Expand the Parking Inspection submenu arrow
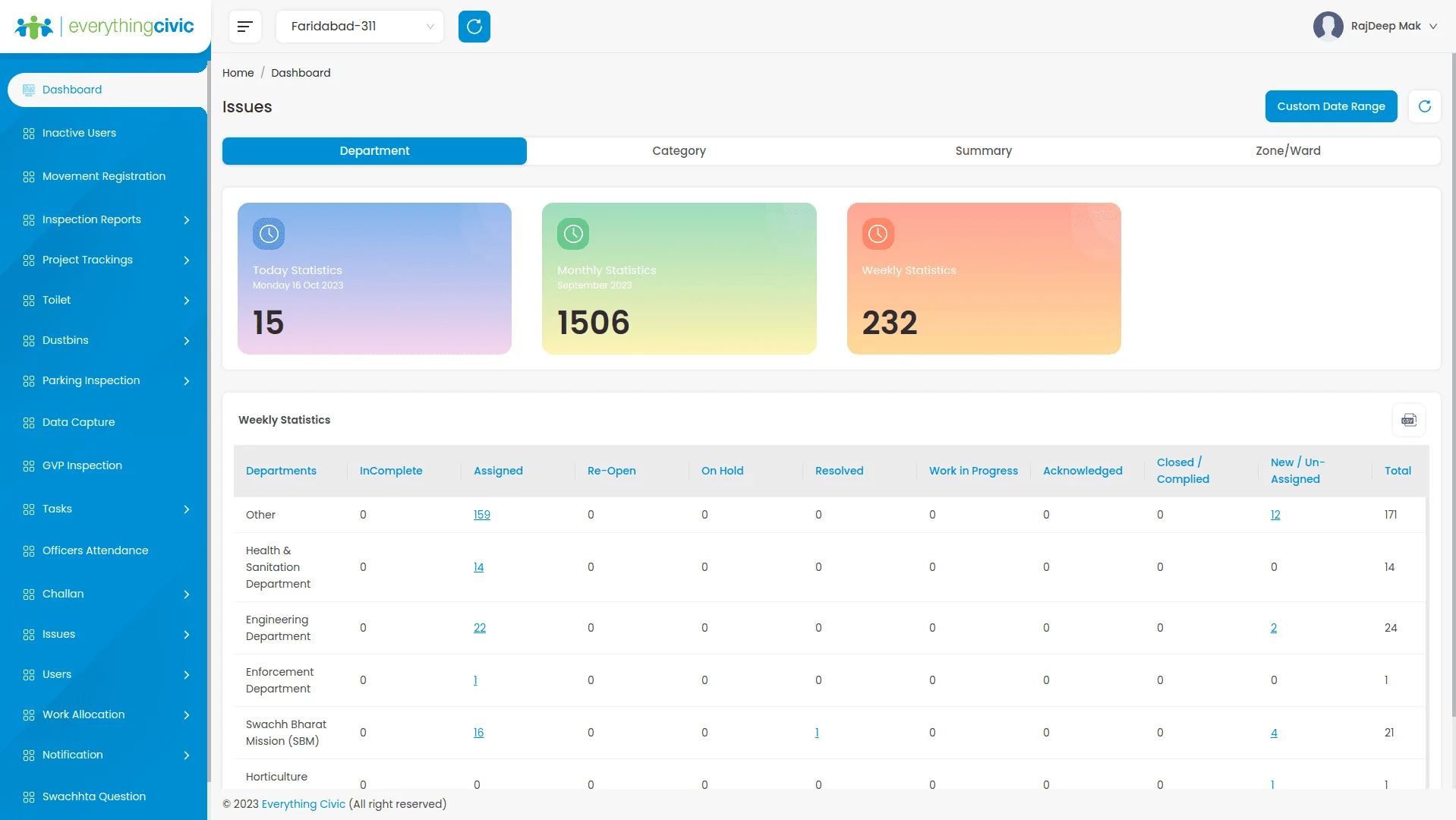 (187, 381)
